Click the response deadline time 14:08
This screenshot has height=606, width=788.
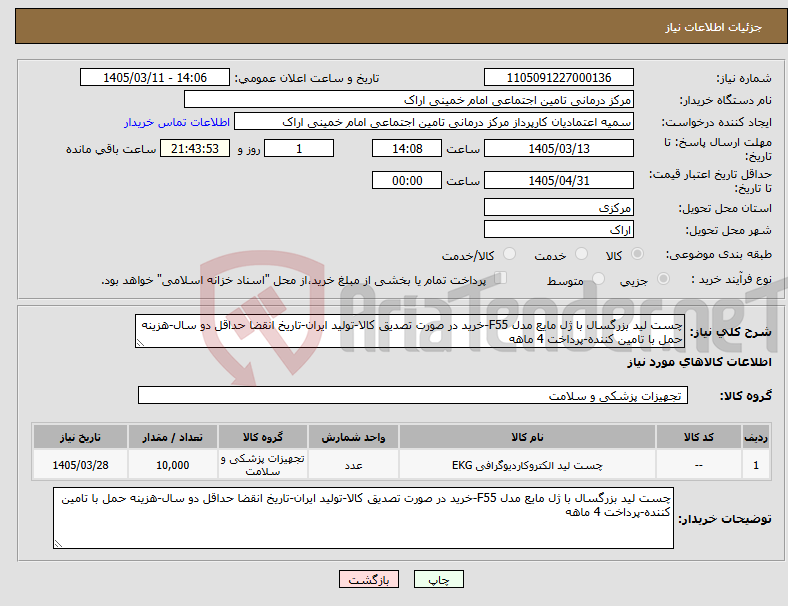click(x=407, y=148)
